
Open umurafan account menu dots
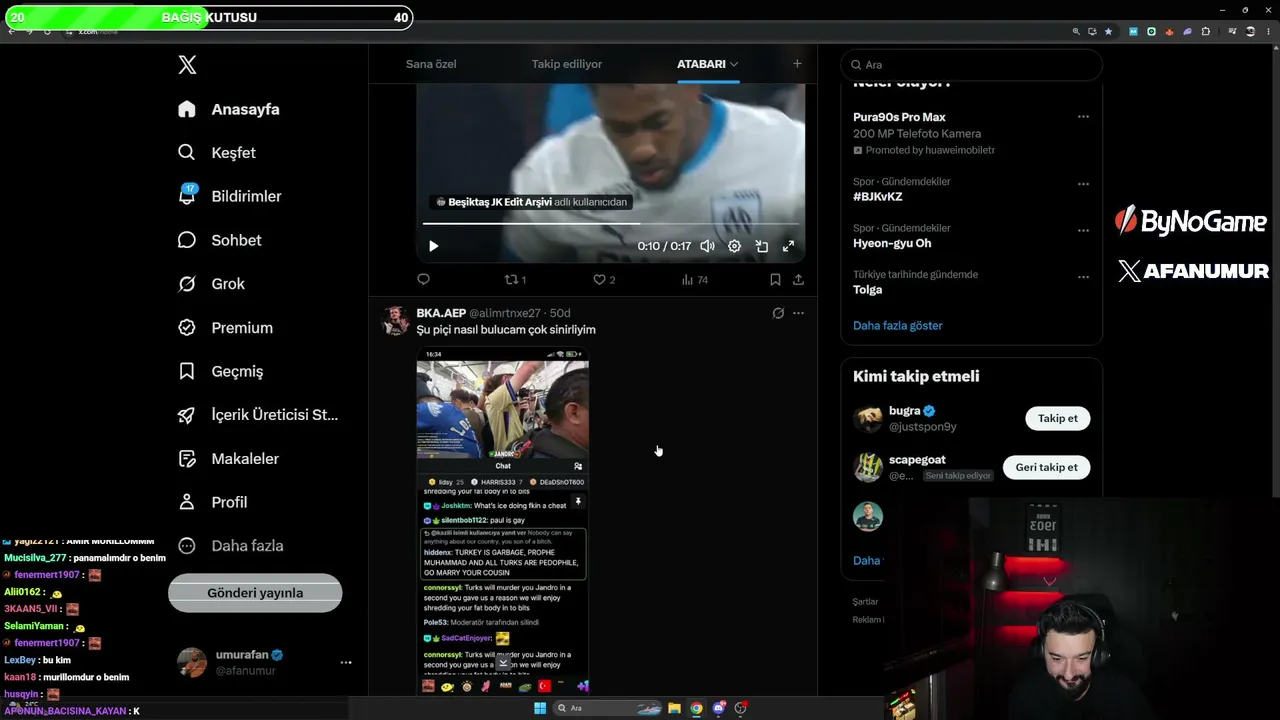pyautogui.click(x=346, y=662)
